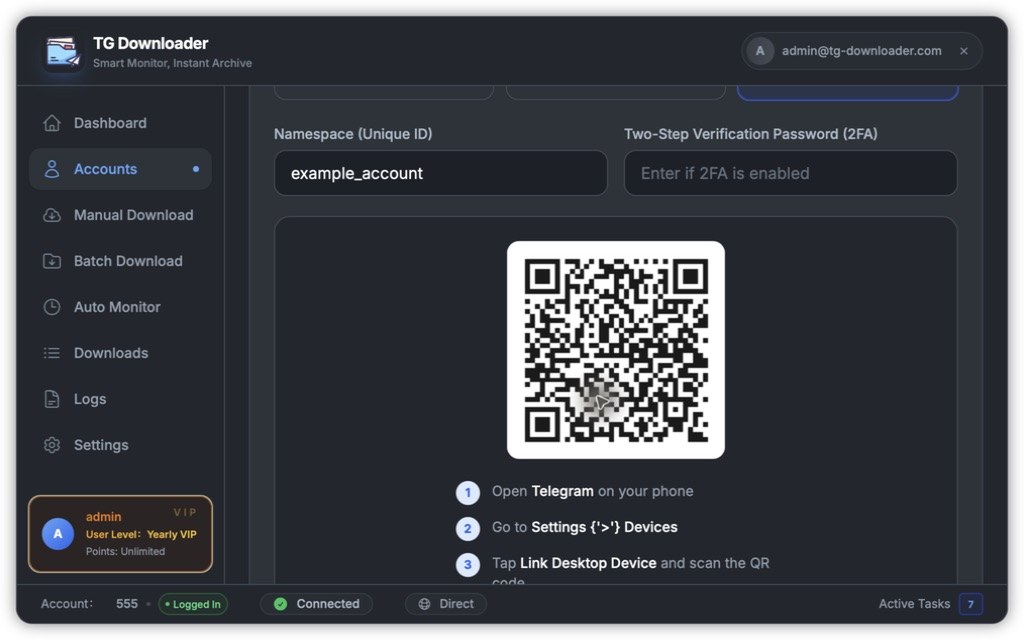
Task: Open the admin Yearly VIP user card
Action: click(120, 534)
